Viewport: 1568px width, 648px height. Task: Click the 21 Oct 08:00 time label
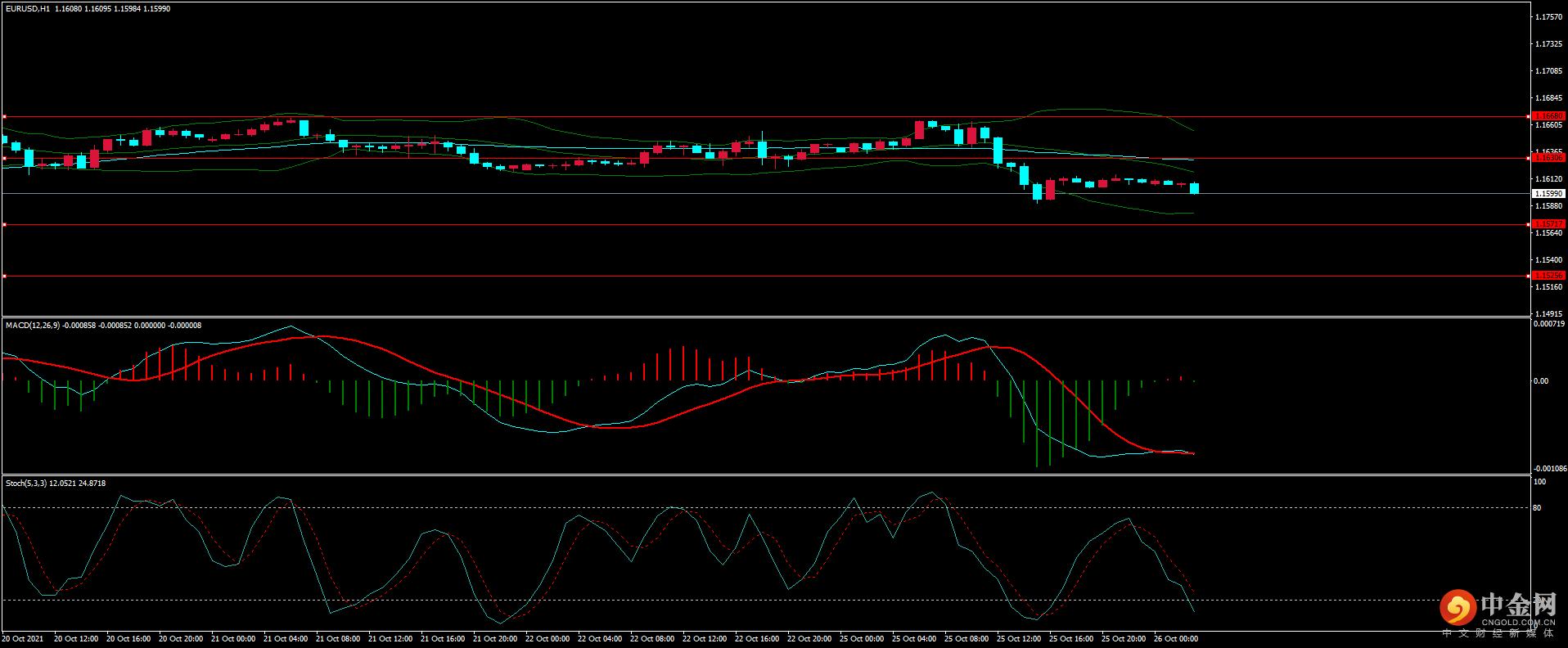338,639
